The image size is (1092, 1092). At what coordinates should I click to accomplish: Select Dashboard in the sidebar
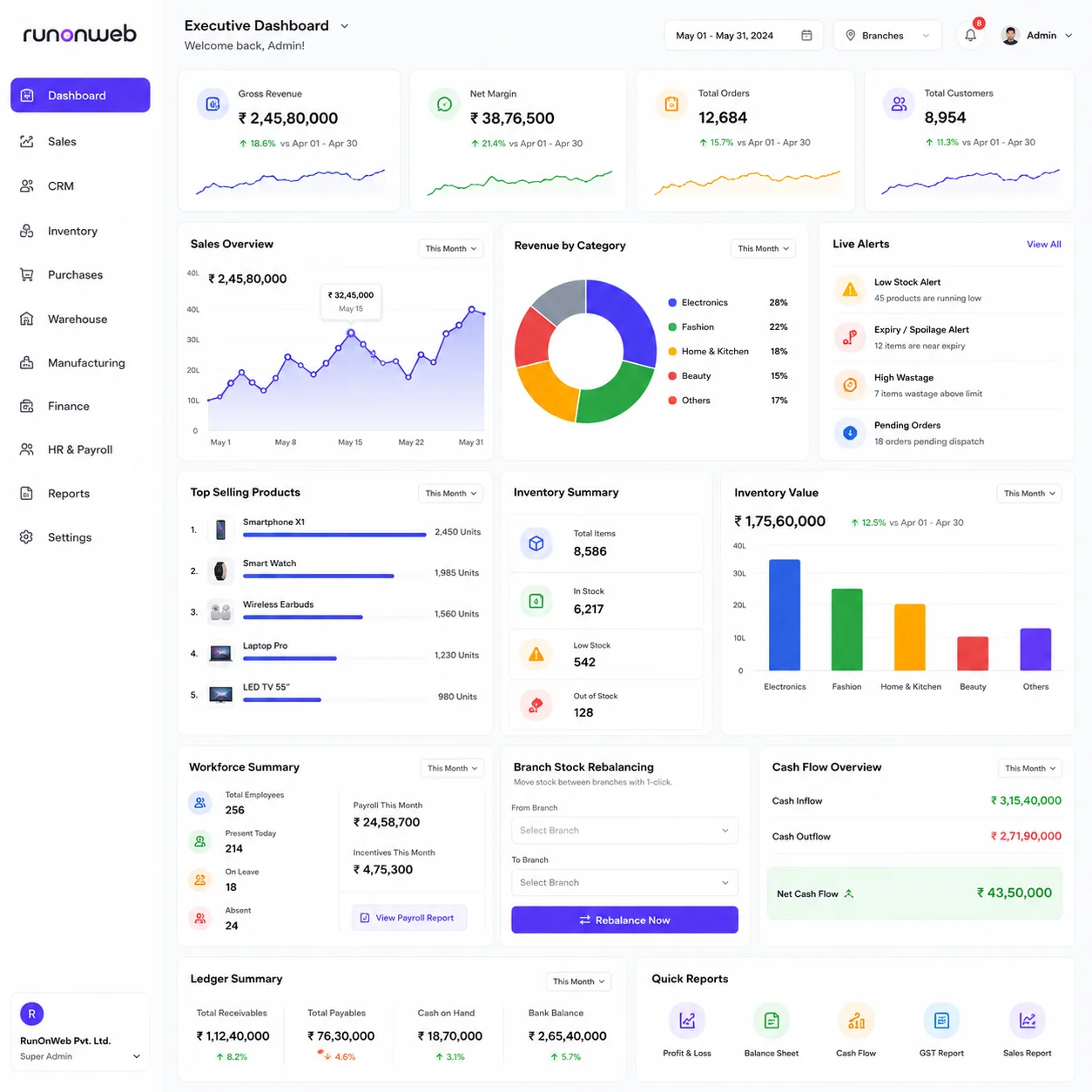[80, 95]
